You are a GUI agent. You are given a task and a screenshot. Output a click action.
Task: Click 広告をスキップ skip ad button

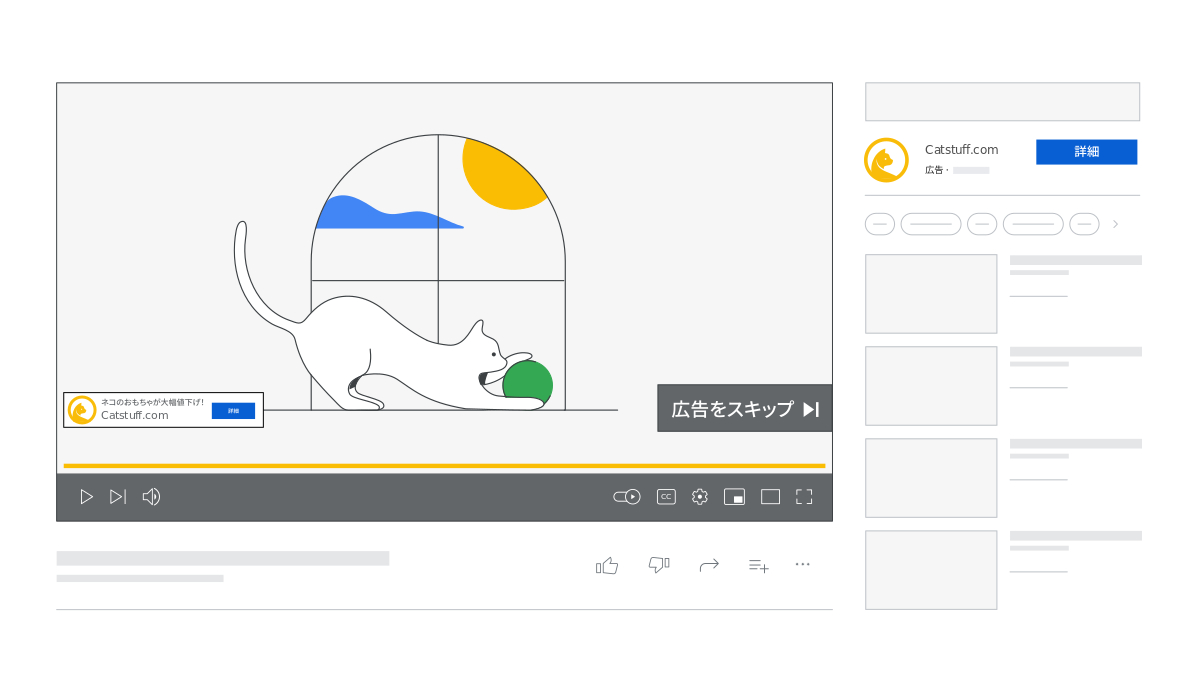(744, 408)
